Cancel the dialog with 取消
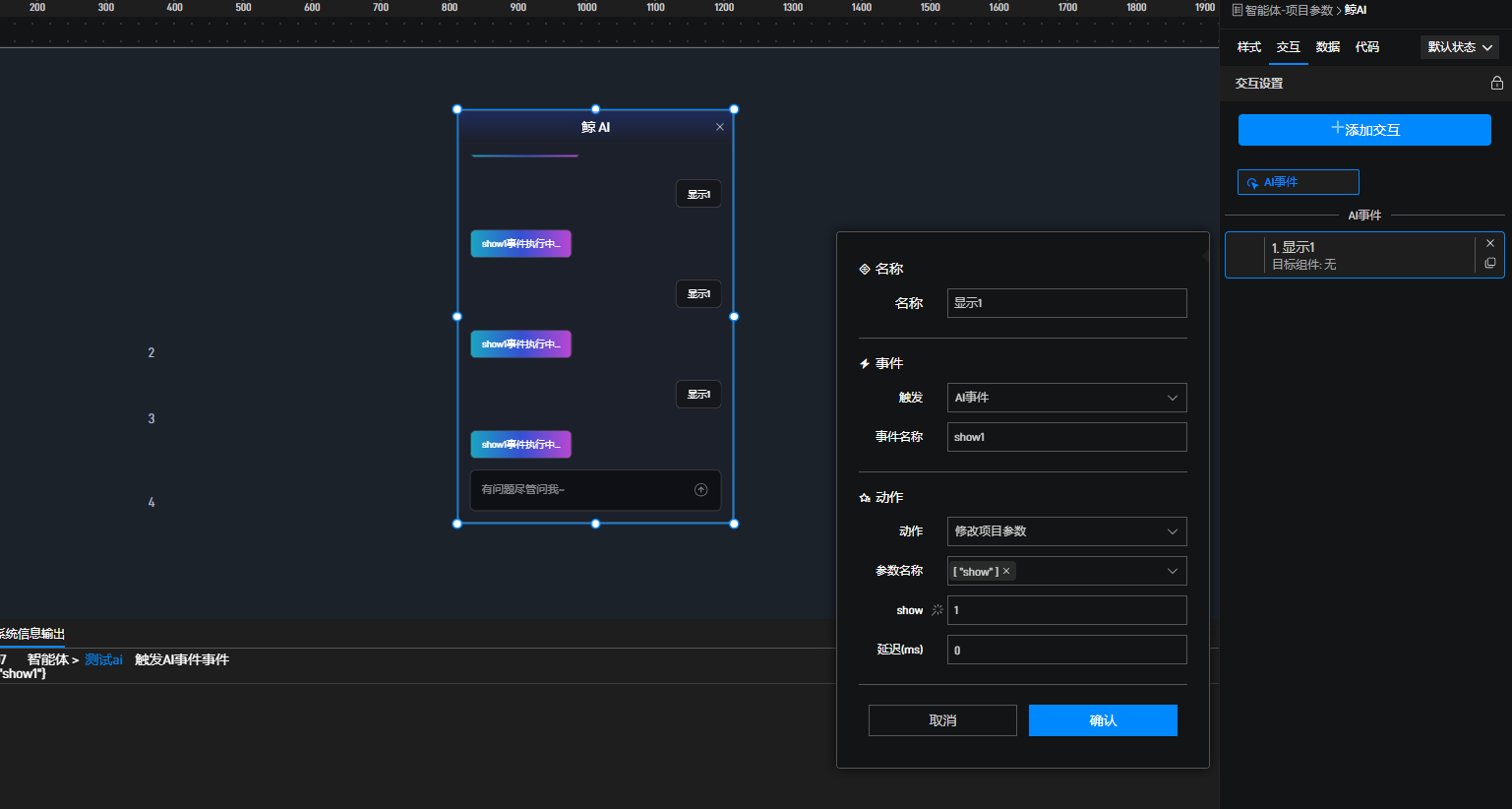 pos(941,720)
